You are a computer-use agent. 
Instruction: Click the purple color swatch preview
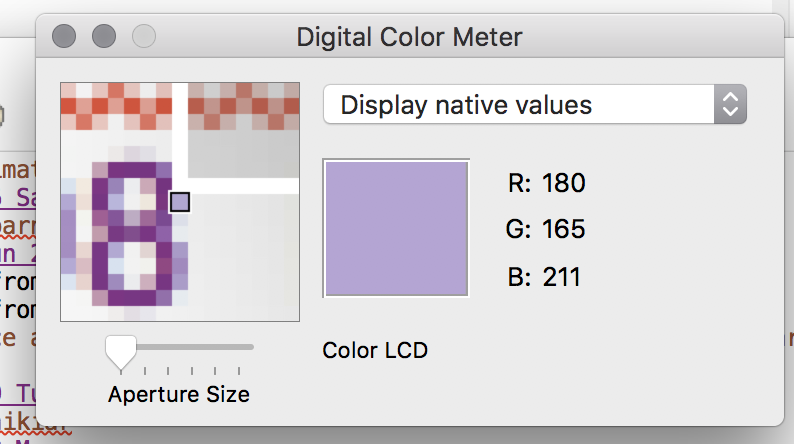(396, 228)
